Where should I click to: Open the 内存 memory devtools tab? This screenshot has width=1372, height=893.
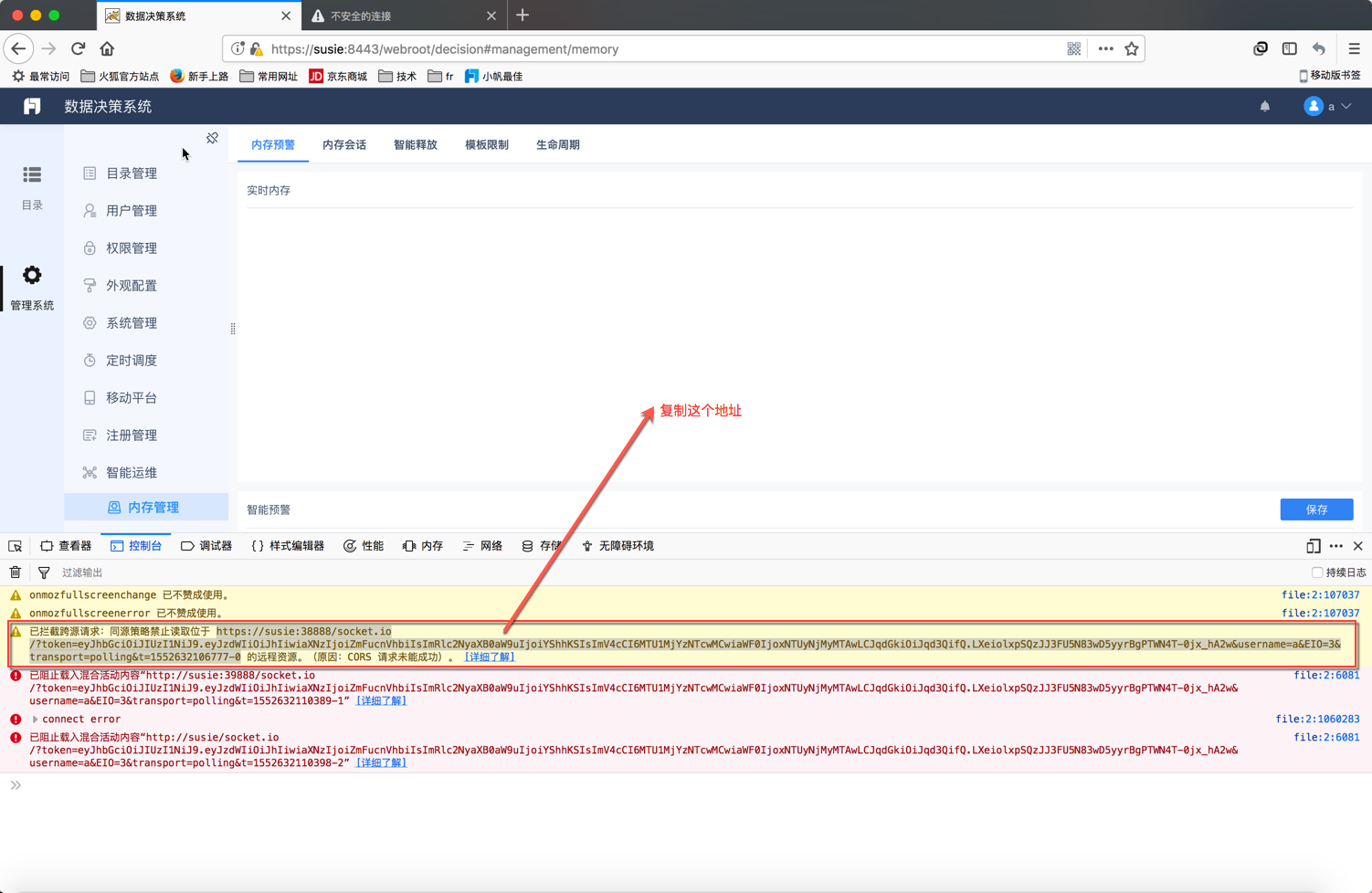pos(423,546)
